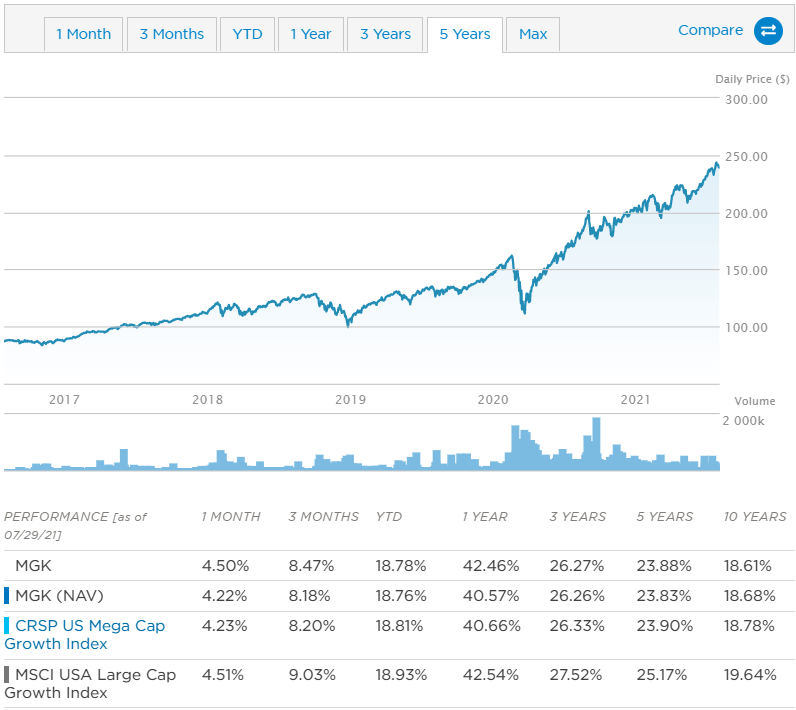Screen dimensions: 796x710
Task: Click CRSP index 3 years value 26.33%
Action: (577, 626)
